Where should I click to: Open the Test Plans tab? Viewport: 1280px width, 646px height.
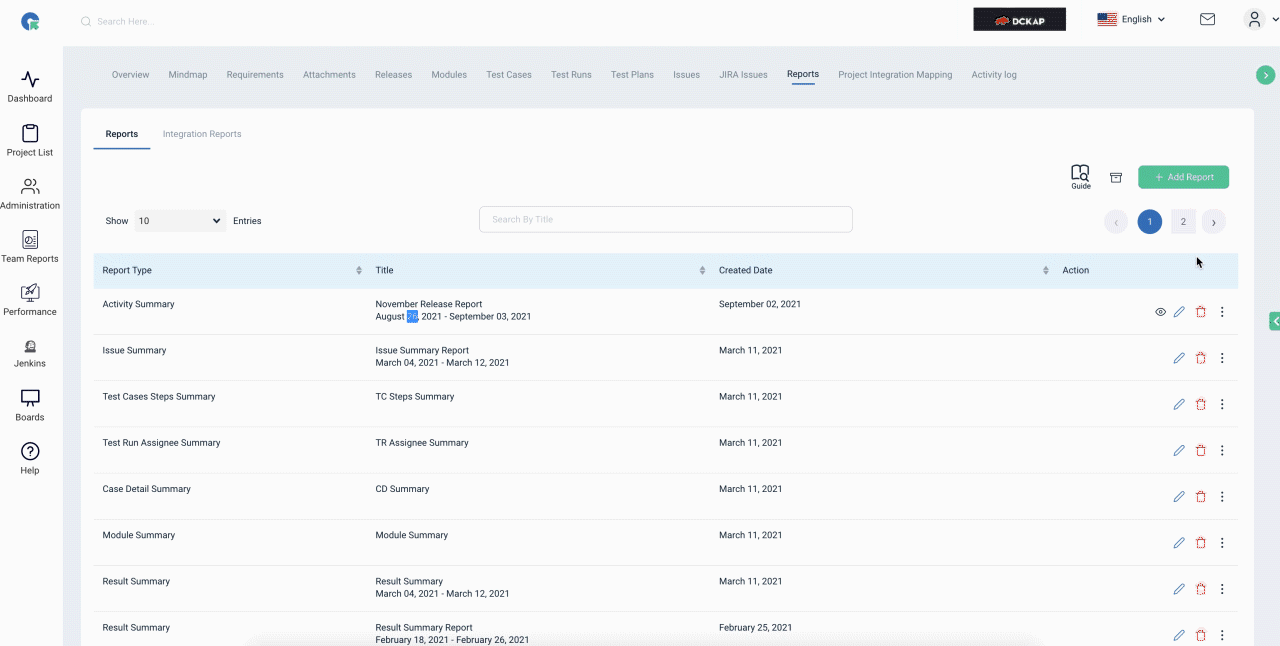pyautogui.click(x=632, y=75)
